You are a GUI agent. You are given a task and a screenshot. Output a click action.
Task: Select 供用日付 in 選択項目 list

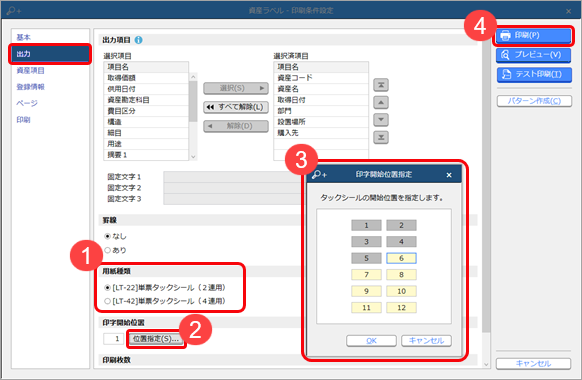tap(146, 89)
